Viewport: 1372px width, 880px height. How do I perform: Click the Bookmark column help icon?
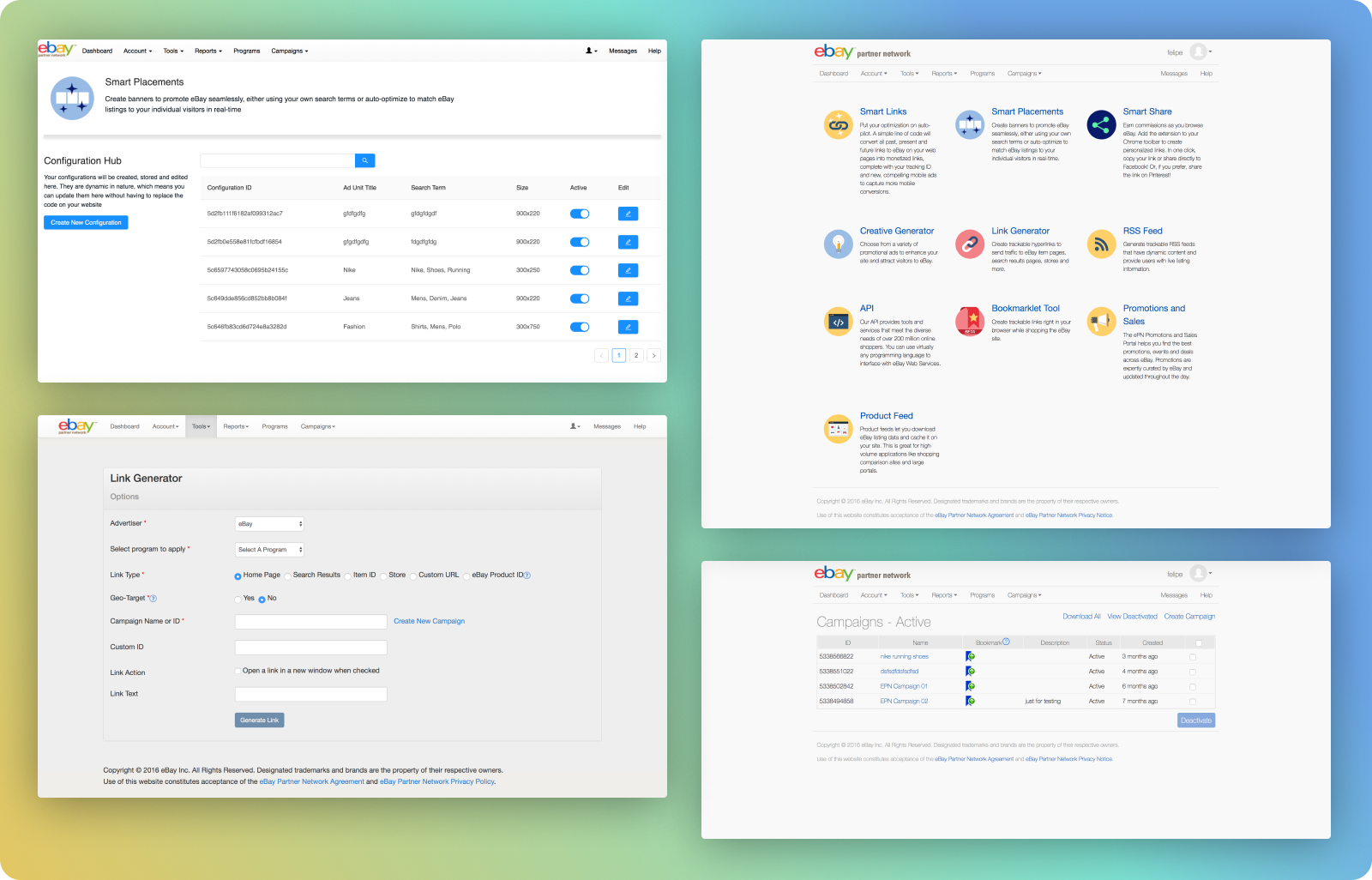(1006, 642)
